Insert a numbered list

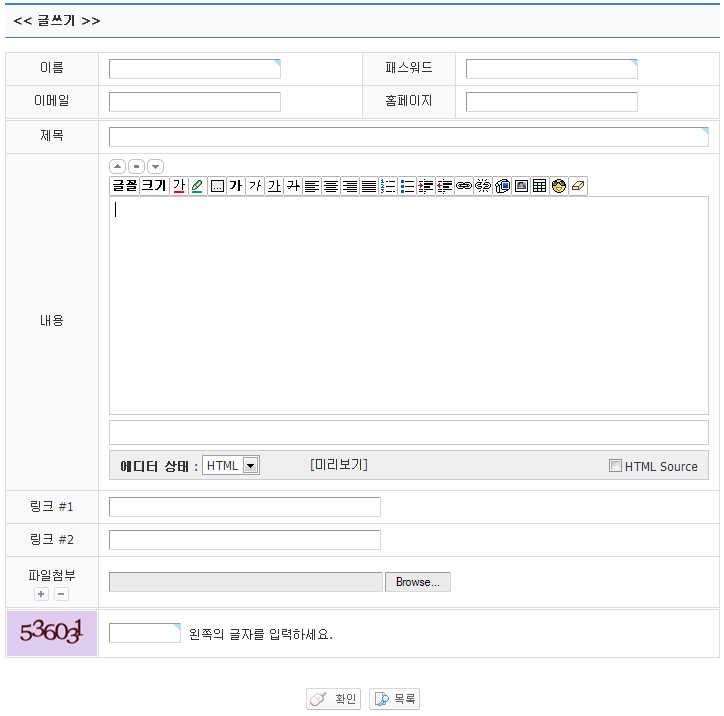(x=388, y=186)
